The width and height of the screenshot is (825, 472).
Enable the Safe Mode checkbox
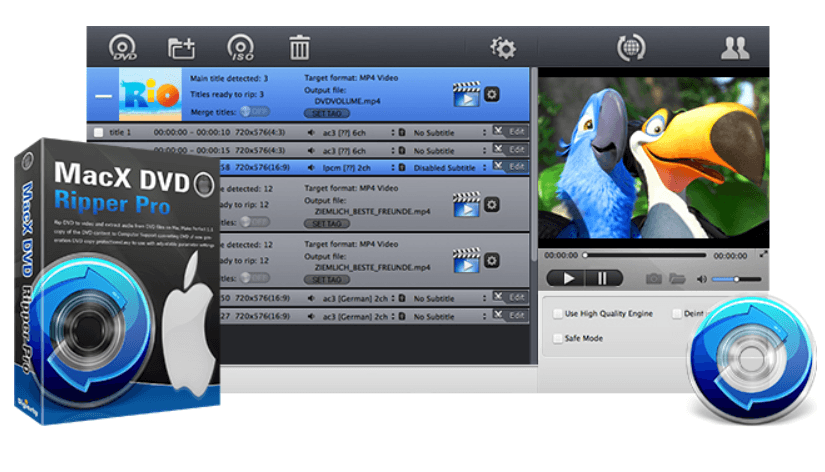[557, 338]
